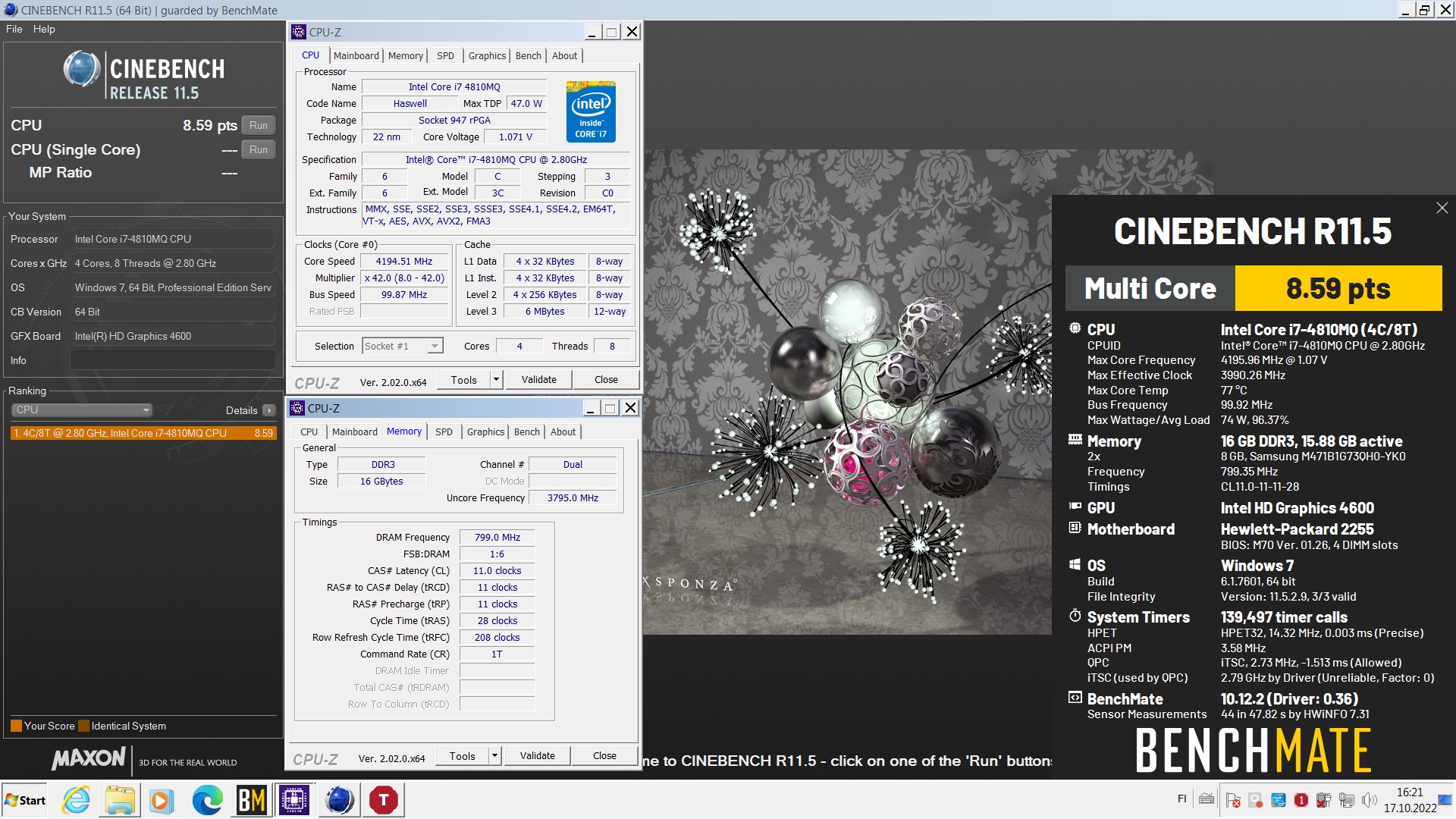Click Tools button in top CPU-Z window
Viewport: 1456px width, 819px height.
tap(464, 380)
